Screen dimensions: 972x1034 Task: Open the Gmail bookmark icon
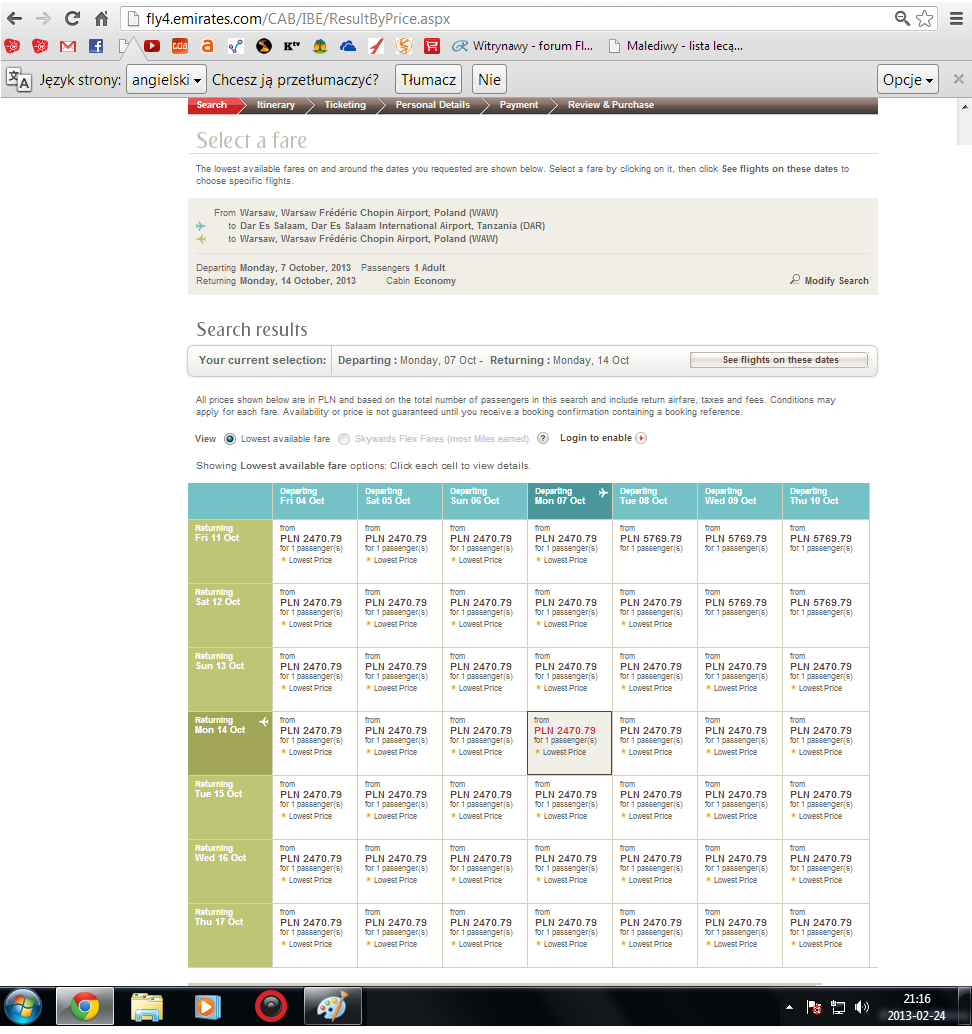point(67,46)
